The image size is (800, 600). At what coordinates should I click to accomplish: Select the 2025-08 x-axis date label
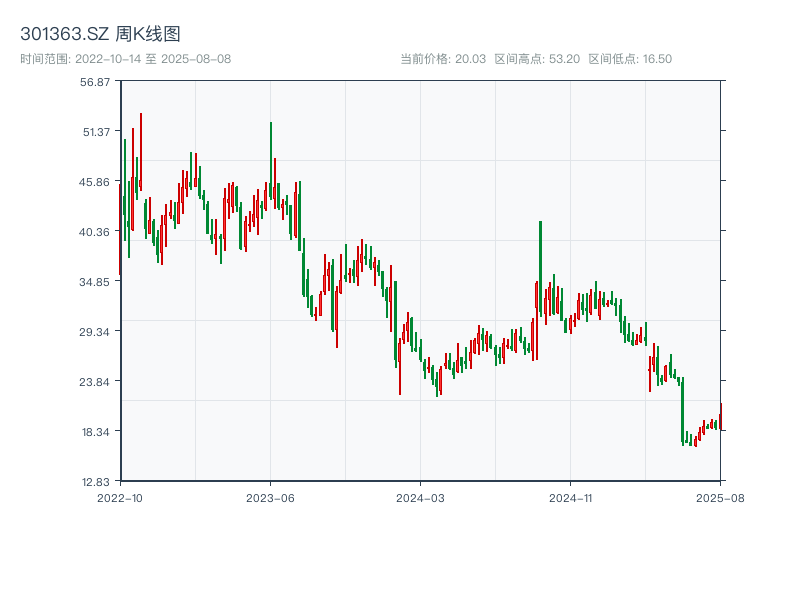[x=719, y=496]
